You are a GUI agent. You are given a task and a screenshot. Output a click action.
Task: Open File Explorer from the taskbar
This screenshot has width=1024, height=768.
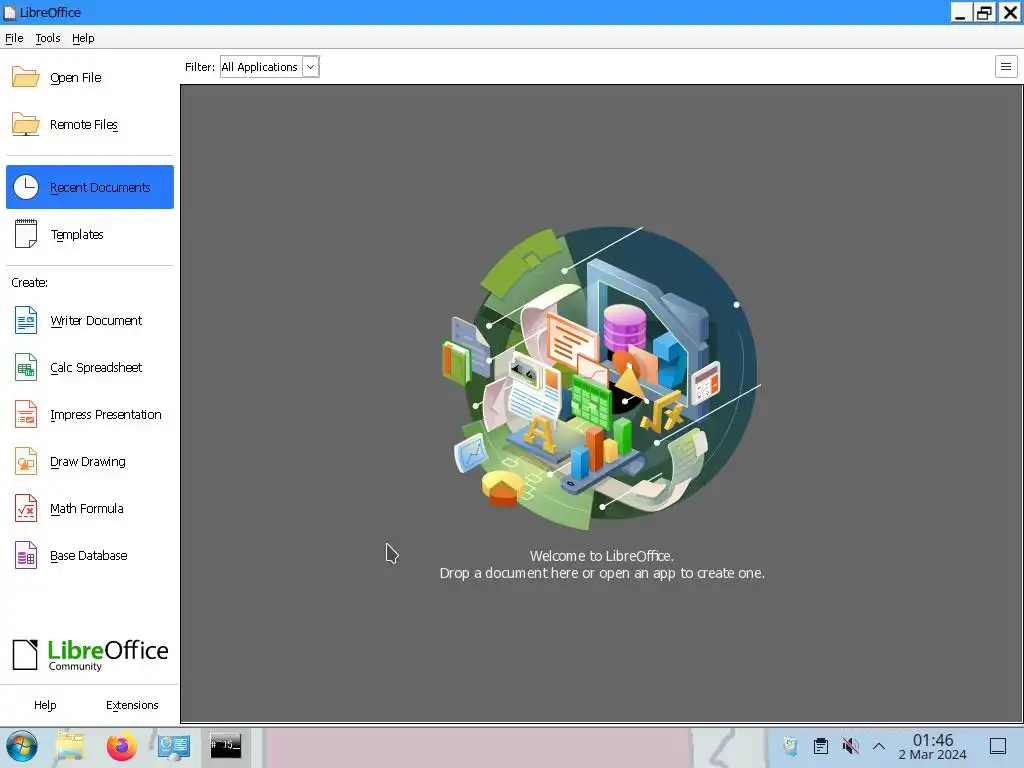pyautogui.click(x=70, y=746)
